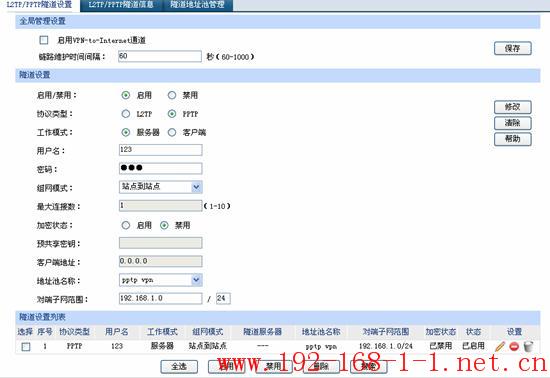Click the 地址池名称 column header
This screenshot has width=550, height=378.
321,332
